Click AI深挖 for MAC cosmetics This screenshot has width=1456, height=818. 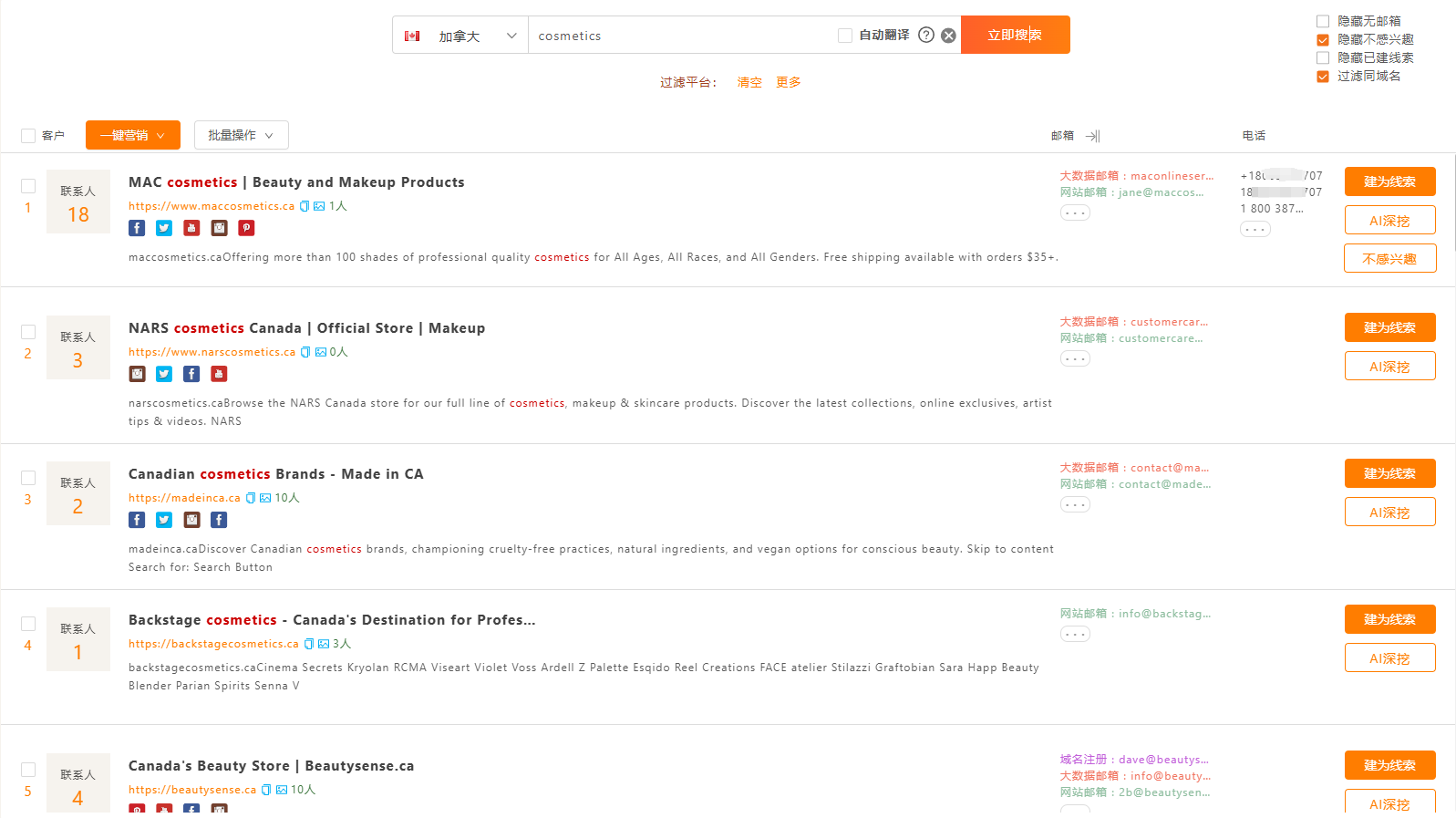click(1390, 220)
